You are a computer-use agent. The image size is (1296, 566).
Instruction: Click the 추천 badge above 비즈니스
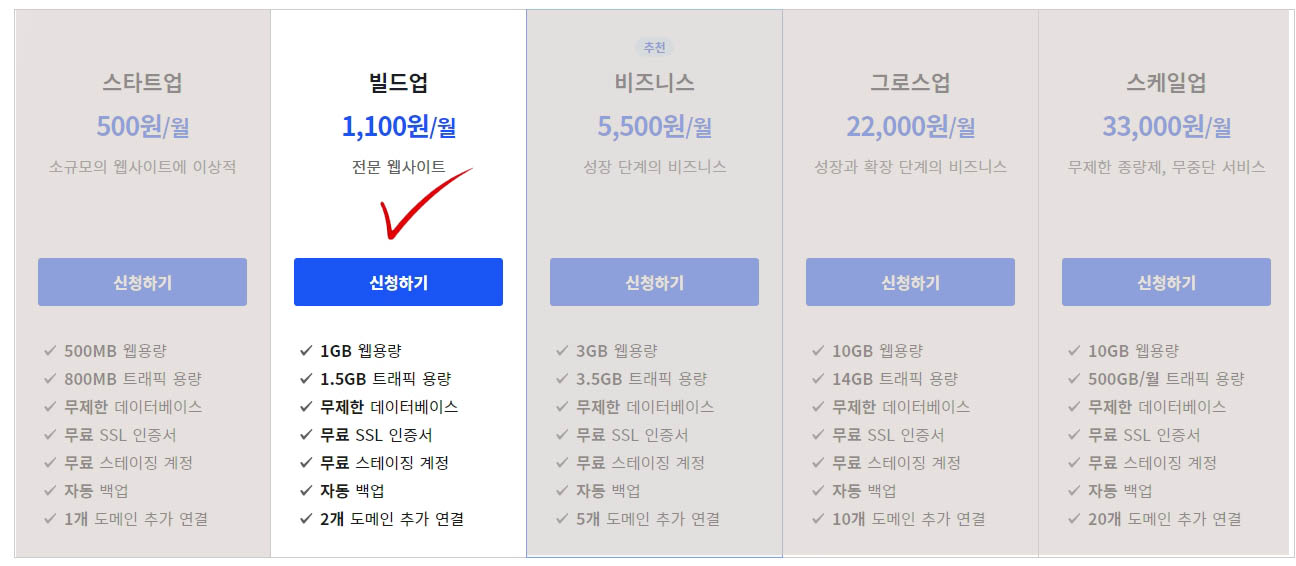point(654,47)
